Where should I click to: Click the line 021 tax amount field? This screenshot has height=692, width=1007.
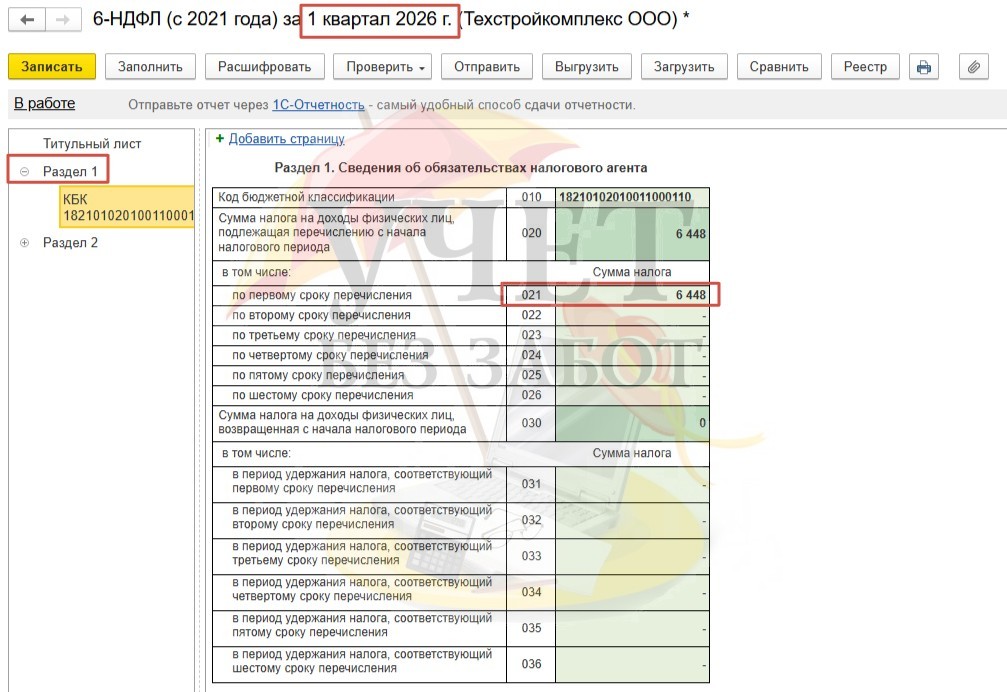tap(632, 295)
